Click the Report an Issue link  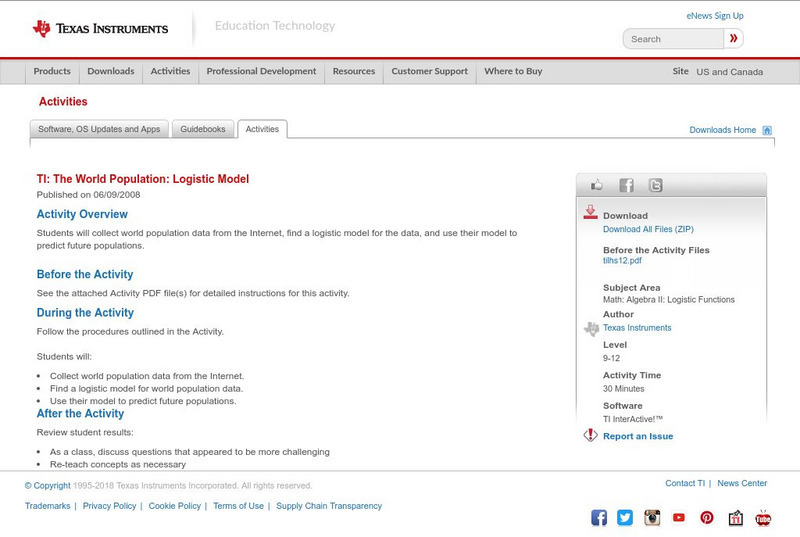tap(638, 436)
